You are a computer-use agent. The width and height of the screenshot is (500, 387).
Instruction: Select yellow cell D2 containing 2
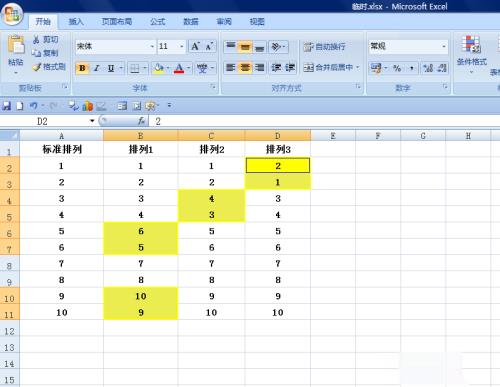click(278, 166)
